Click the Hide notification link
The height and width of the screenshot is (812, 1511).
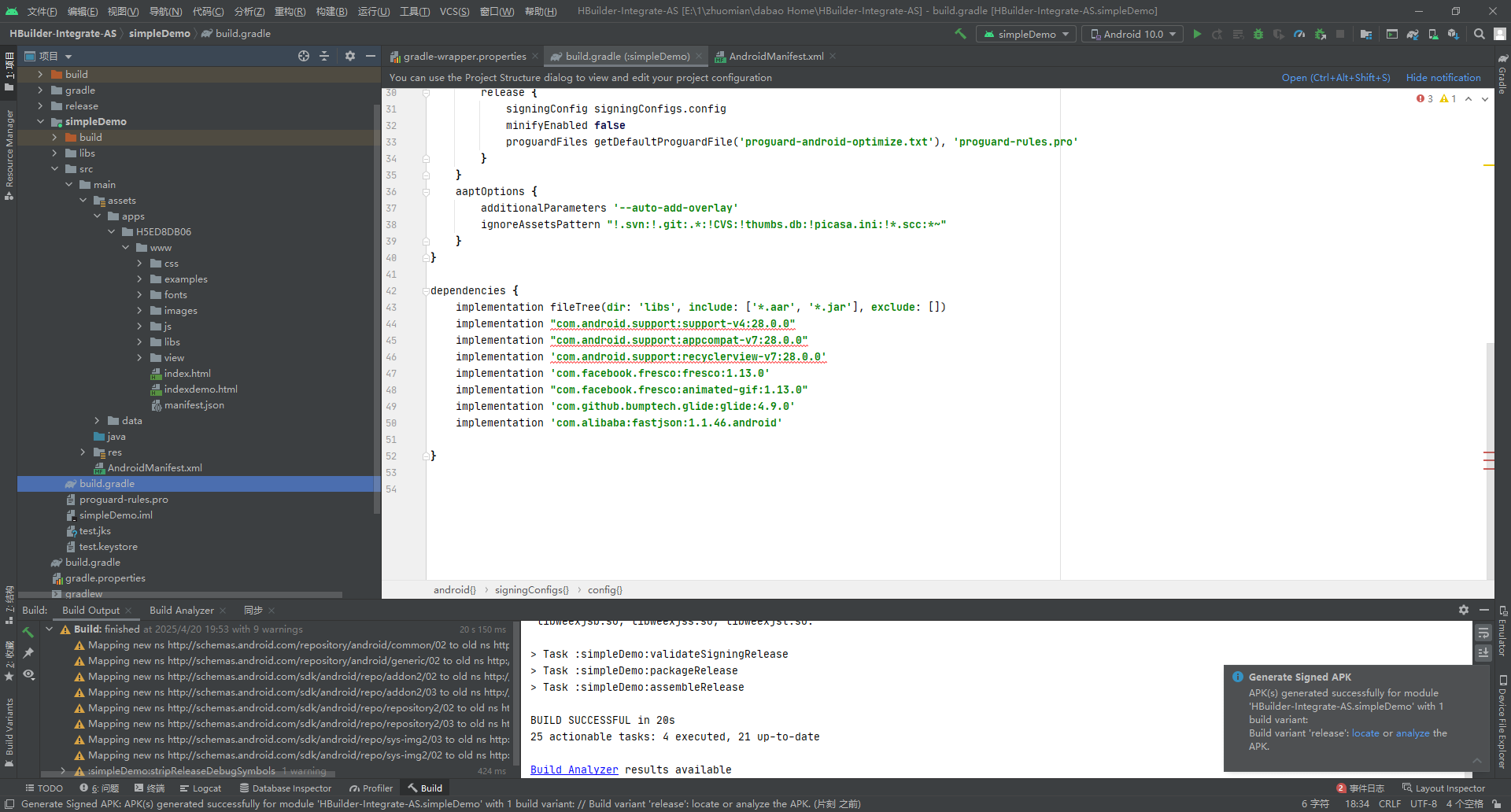tap(1443, 77)
